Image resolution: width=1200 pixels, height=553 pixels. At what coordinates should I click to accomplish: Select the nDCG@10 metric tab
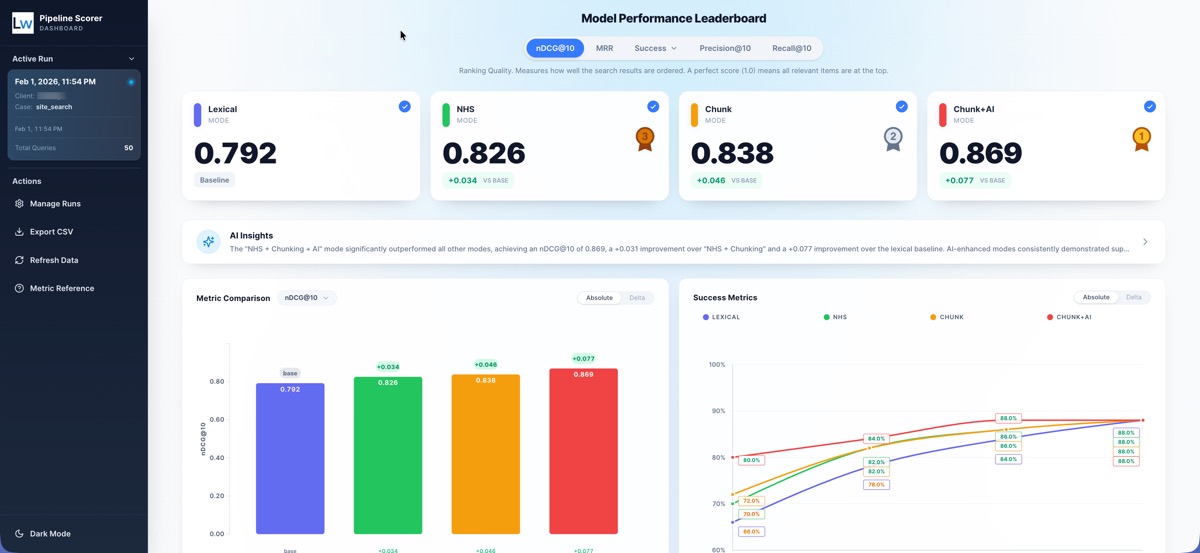[555, 48]
